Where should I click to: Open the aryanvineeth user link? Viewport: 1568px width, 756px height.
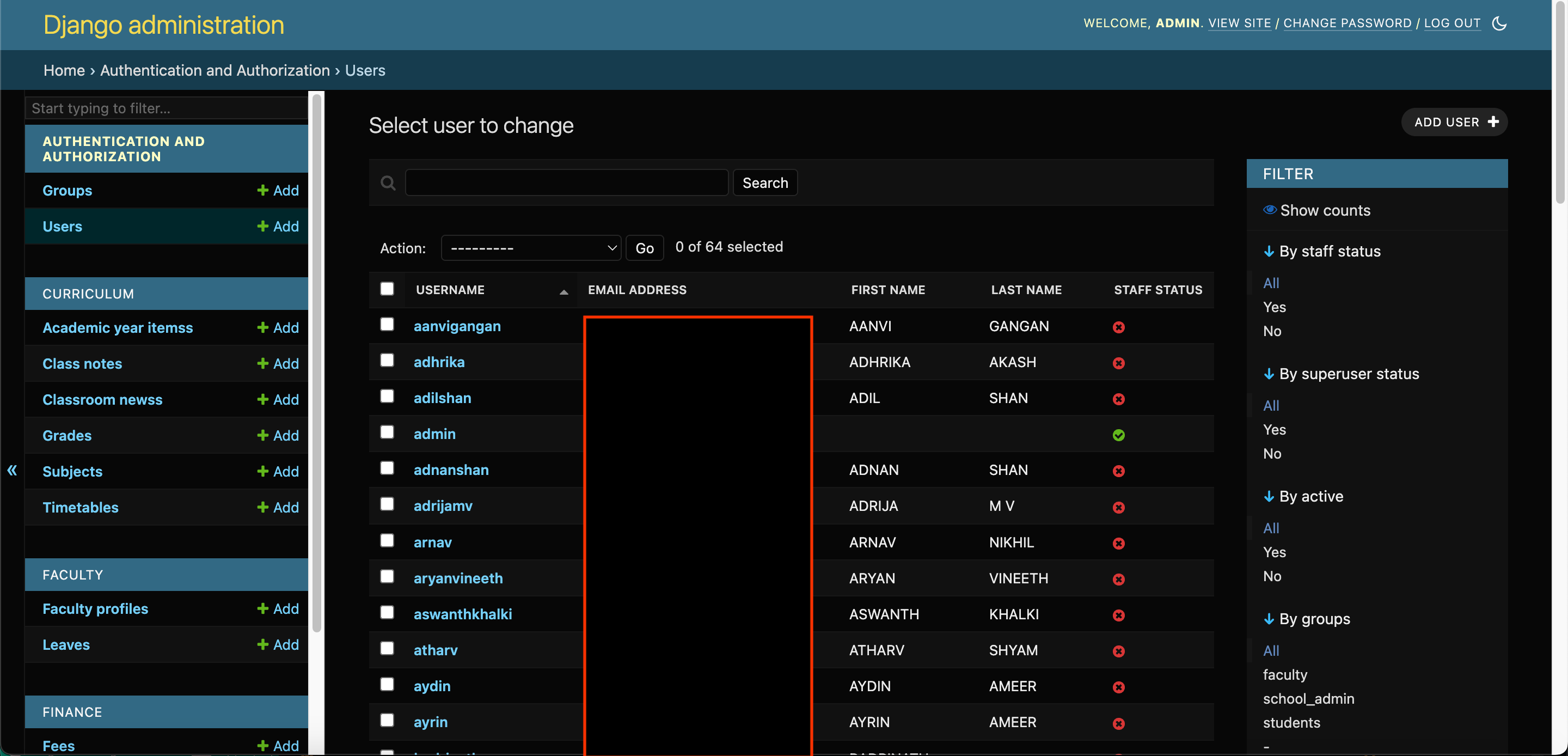click(x=458, y=578)
